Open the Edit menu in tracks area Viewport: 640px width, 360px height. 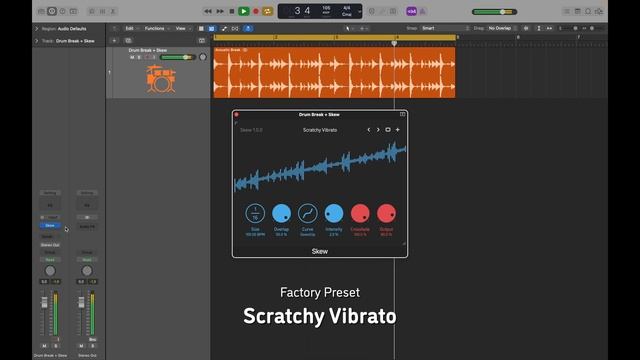point(131,29)
